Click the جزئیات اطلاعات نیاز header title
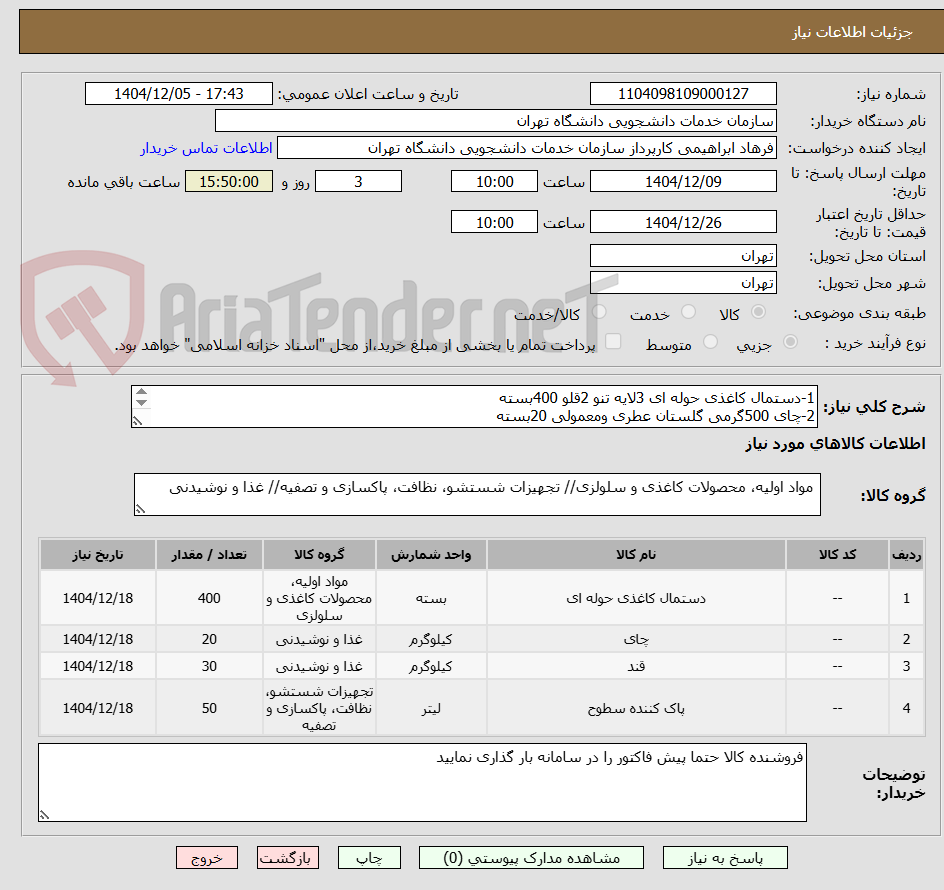This screenshot has height=890, width=944. 852,32
